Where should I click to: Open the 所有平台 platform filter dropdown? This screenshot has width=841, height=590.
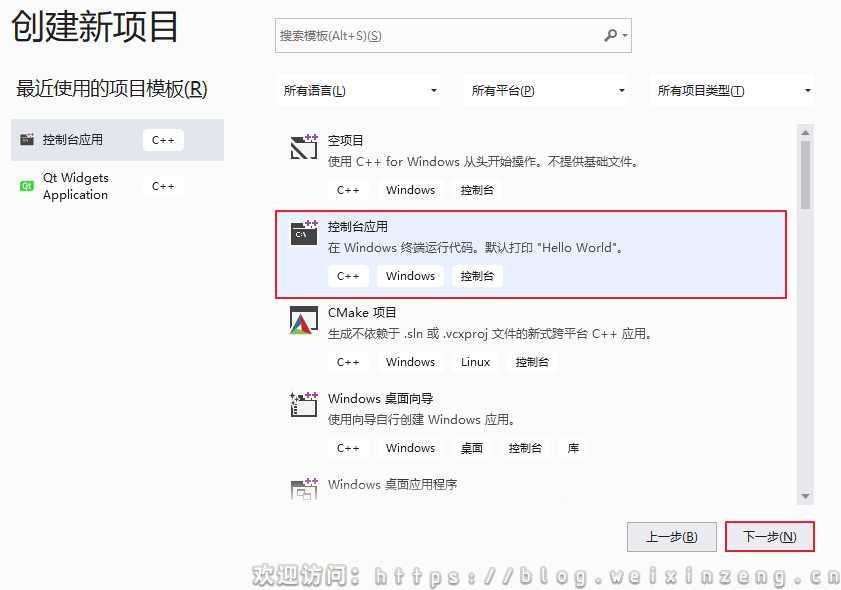pos(545,91)
